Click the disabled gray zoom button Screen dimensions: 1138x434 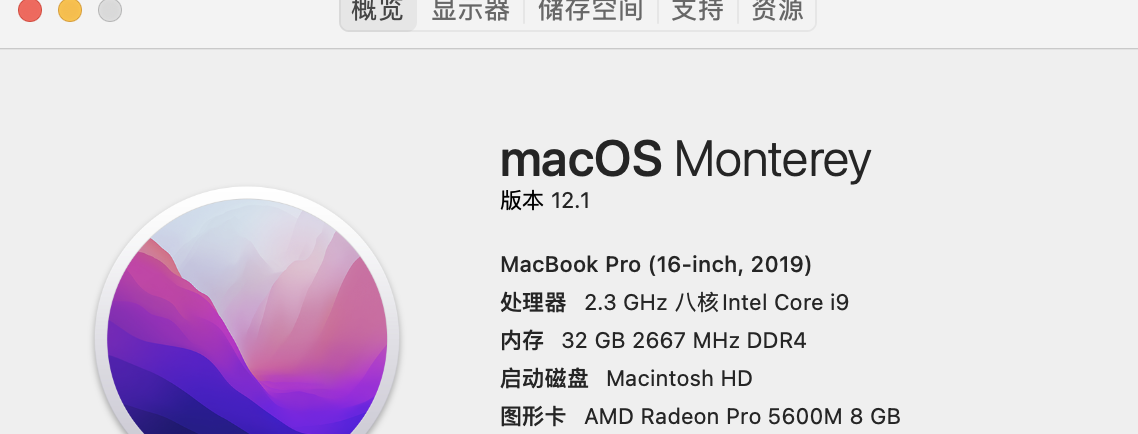tap(110, 10)
